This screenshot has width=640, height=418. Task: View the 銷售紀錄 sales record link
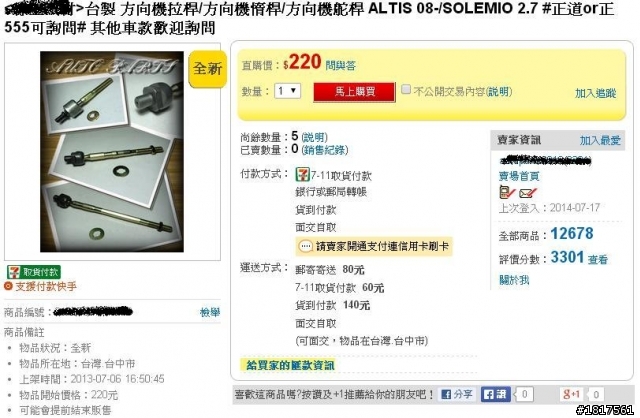(x=324, y=150)
